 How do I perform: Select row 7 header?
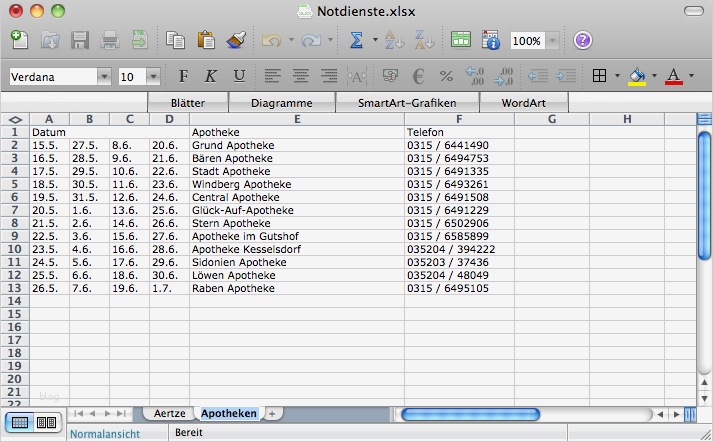pyautogui.click(x=15, y=210)
